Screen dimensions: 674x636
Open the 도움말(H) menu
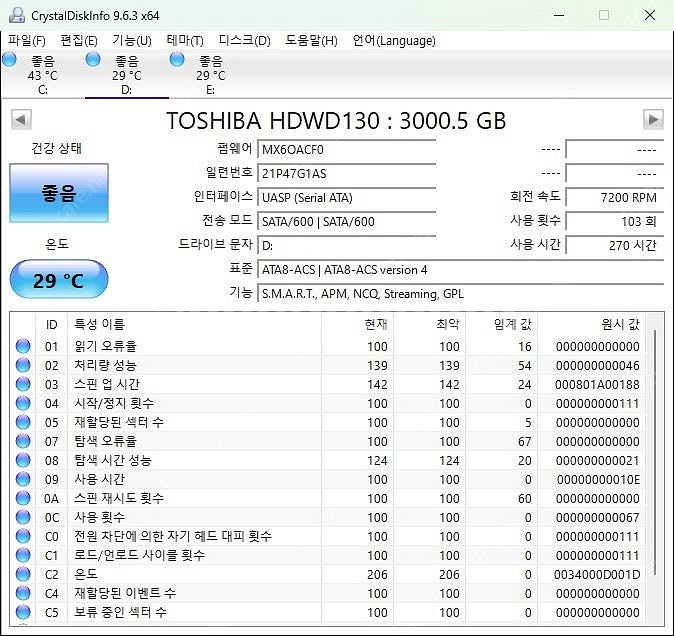[x=311, y=41]
